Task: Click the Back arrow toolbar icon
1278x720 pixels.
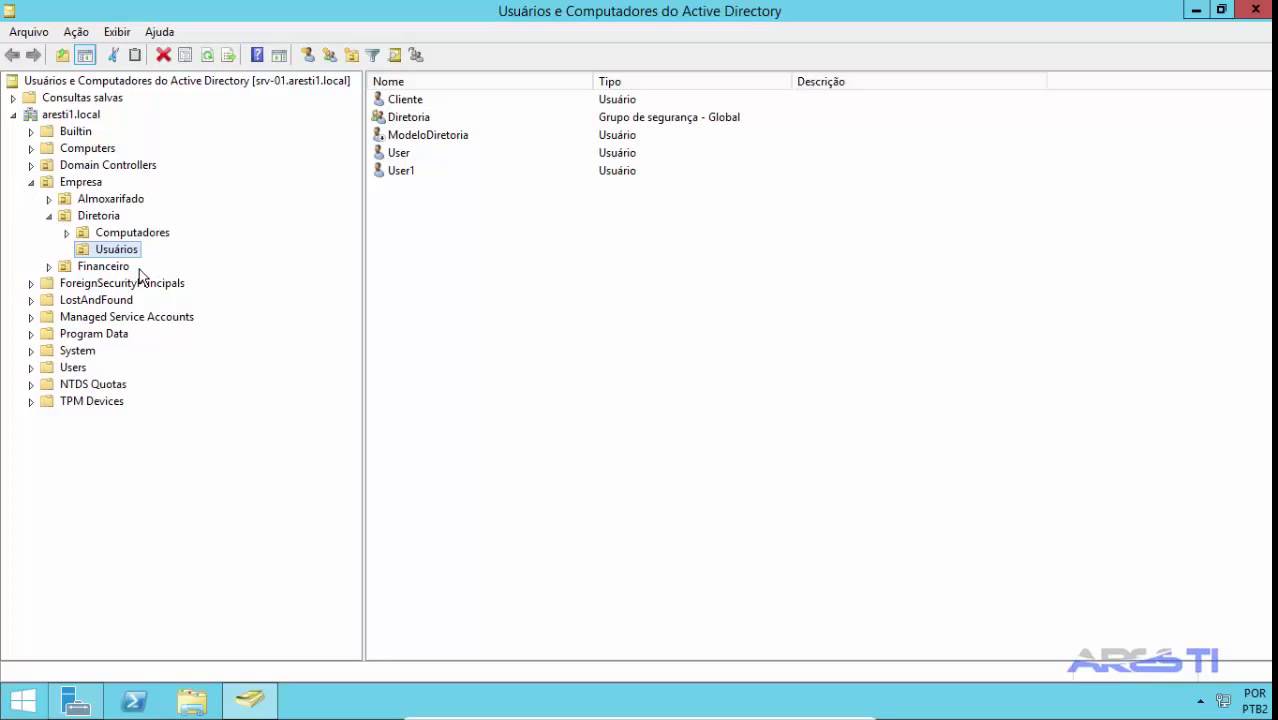Action: tap(12, 55)
